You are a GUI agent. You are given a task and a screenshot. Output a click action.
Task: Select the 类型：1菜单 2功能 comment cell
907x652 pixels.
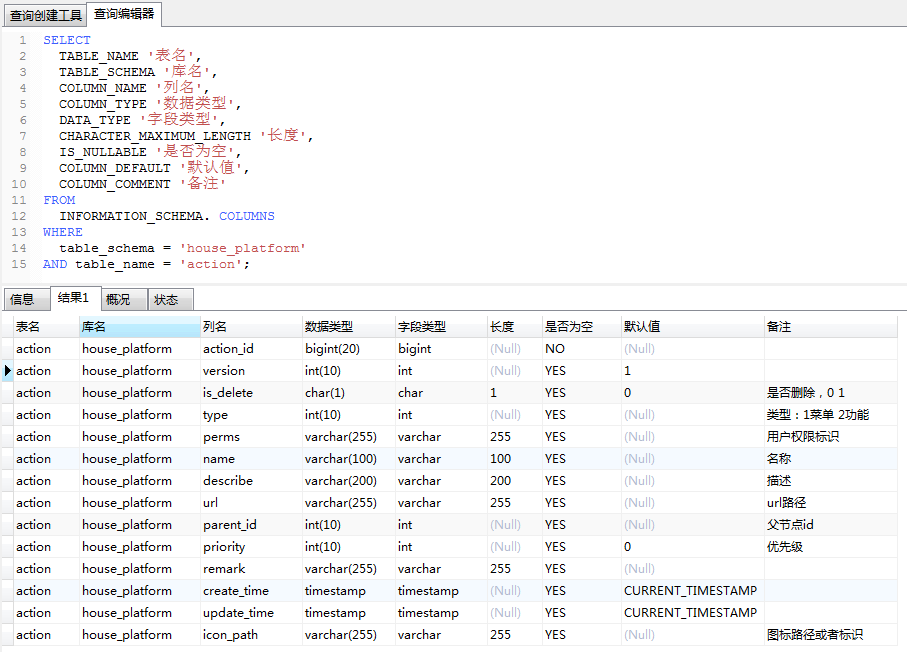click(x=831, y=415)
